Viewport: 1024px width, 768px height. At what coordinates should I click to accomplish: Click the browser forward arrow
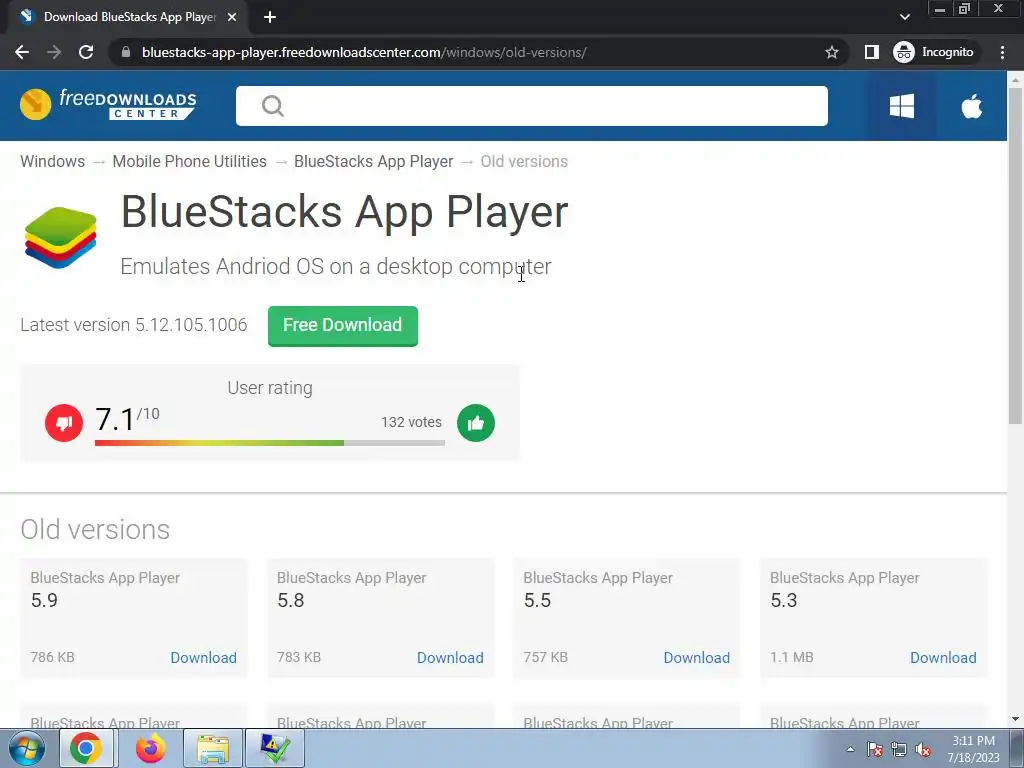54,52
